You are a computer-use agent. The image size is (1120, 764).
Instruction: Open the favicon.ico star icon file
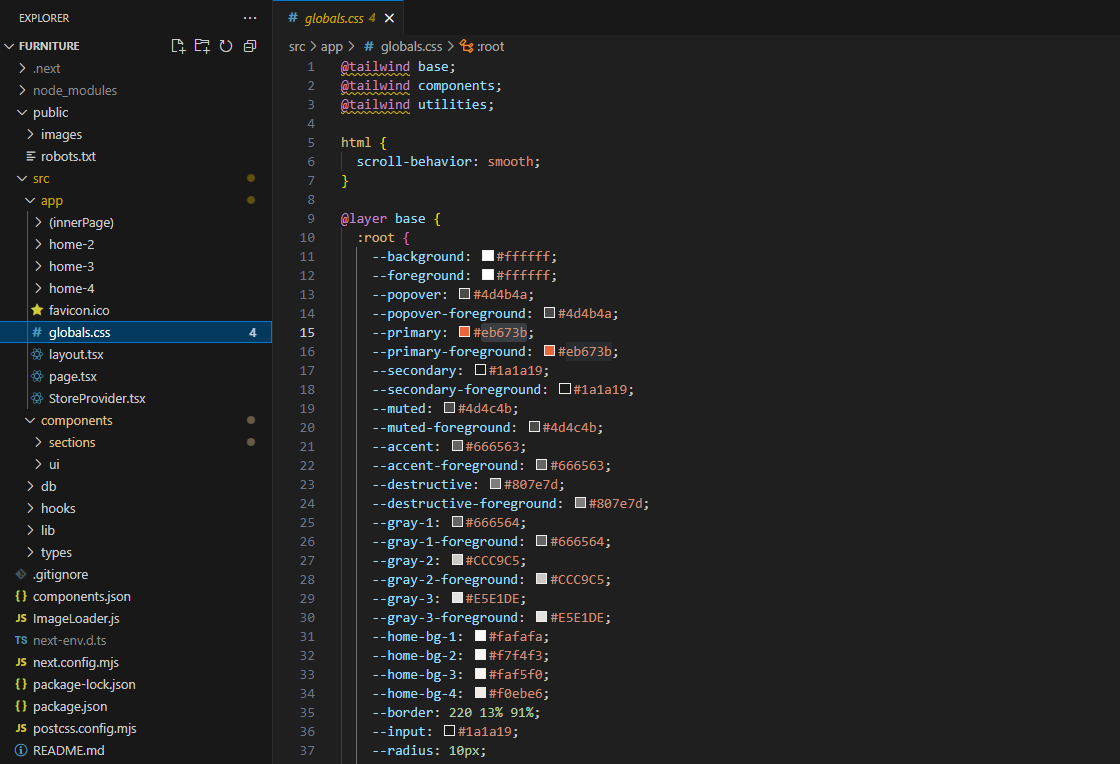[79, 310]
